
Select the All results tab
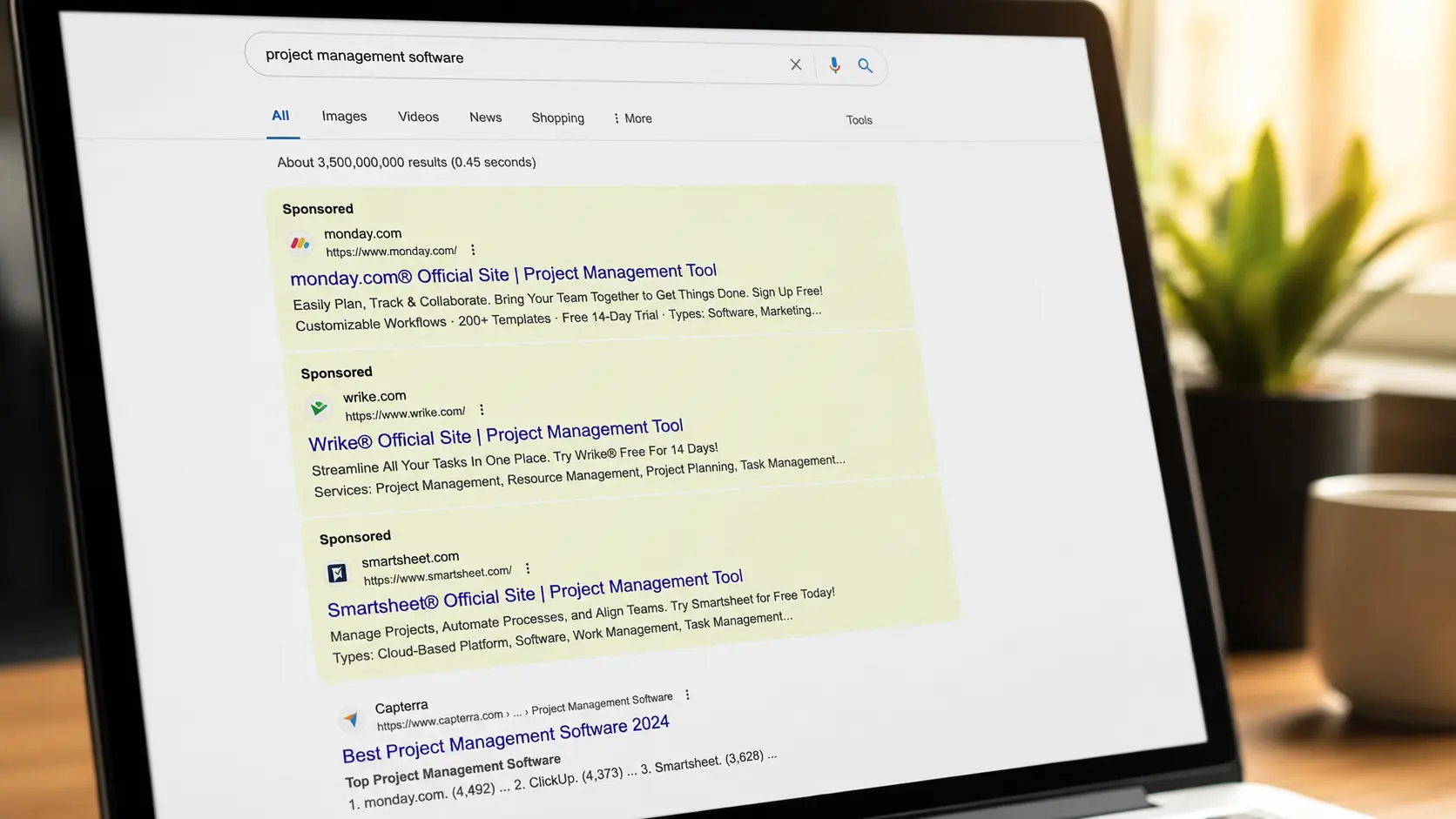[x=280, y=116]
